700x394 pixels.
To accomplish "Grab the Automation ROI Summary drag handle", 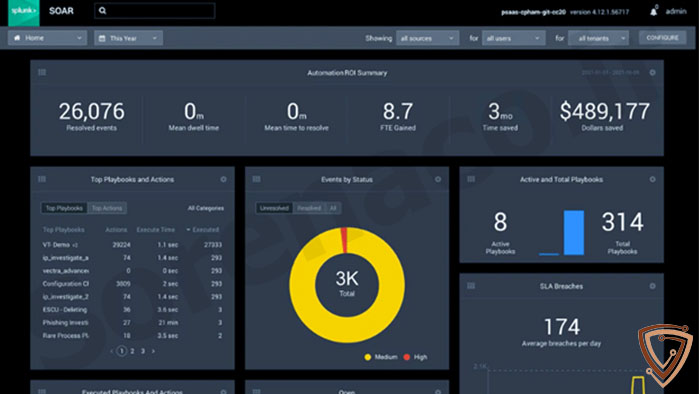I will [42, 72].
